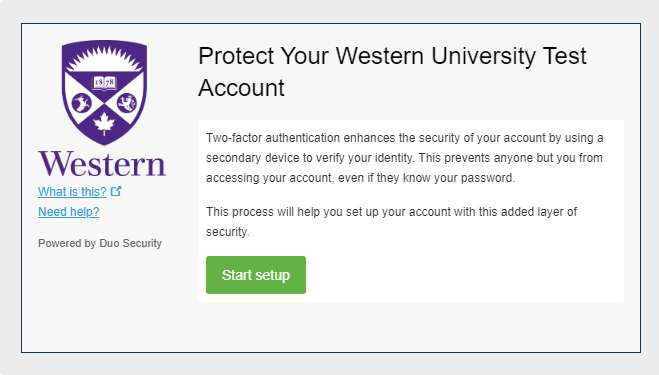Click the two-factor authentication description paragraph
This screenshot has height=375, width=659.
coord(405,158)
